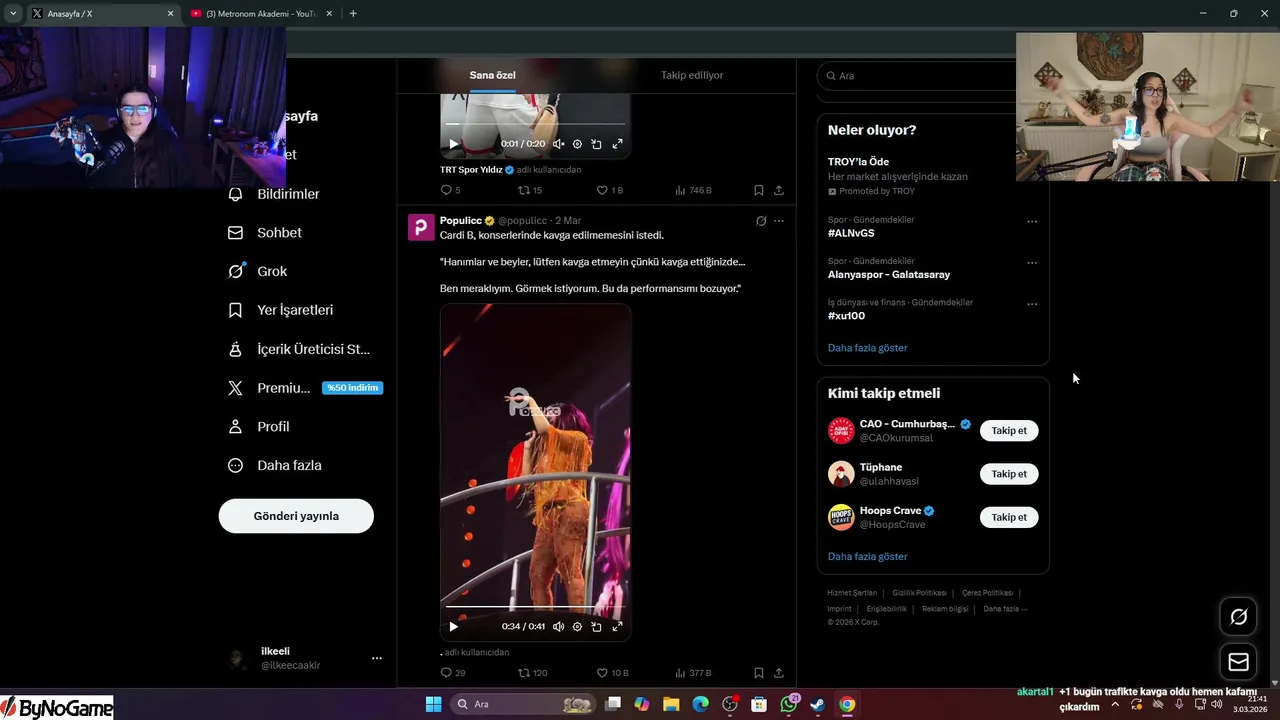Select the Anasayfa / X browser tab

pyautogui.click(x=102, y=13)
